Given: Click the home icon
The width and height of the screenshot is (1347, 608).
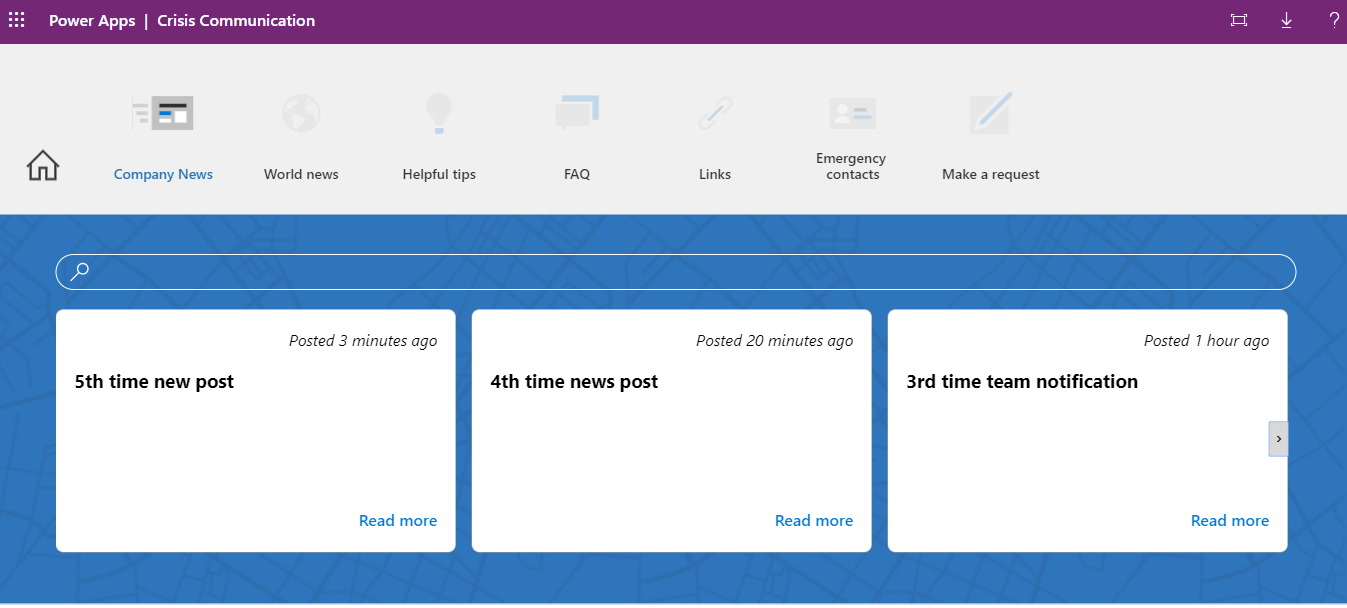Looking at the screenshot, I should tap(43, 165).
